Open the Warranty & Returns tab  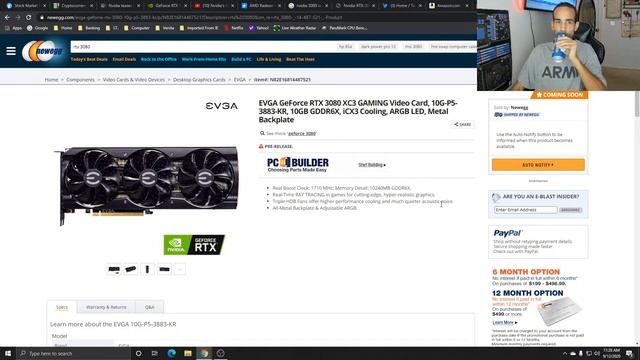click(x=106, y=307)
